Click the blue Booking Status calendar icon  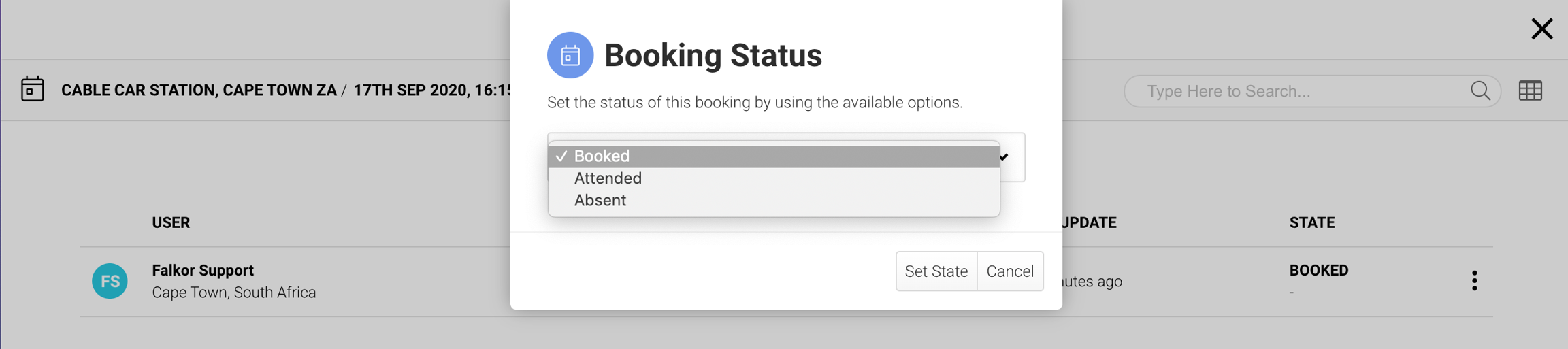click(x=570, y=55)
